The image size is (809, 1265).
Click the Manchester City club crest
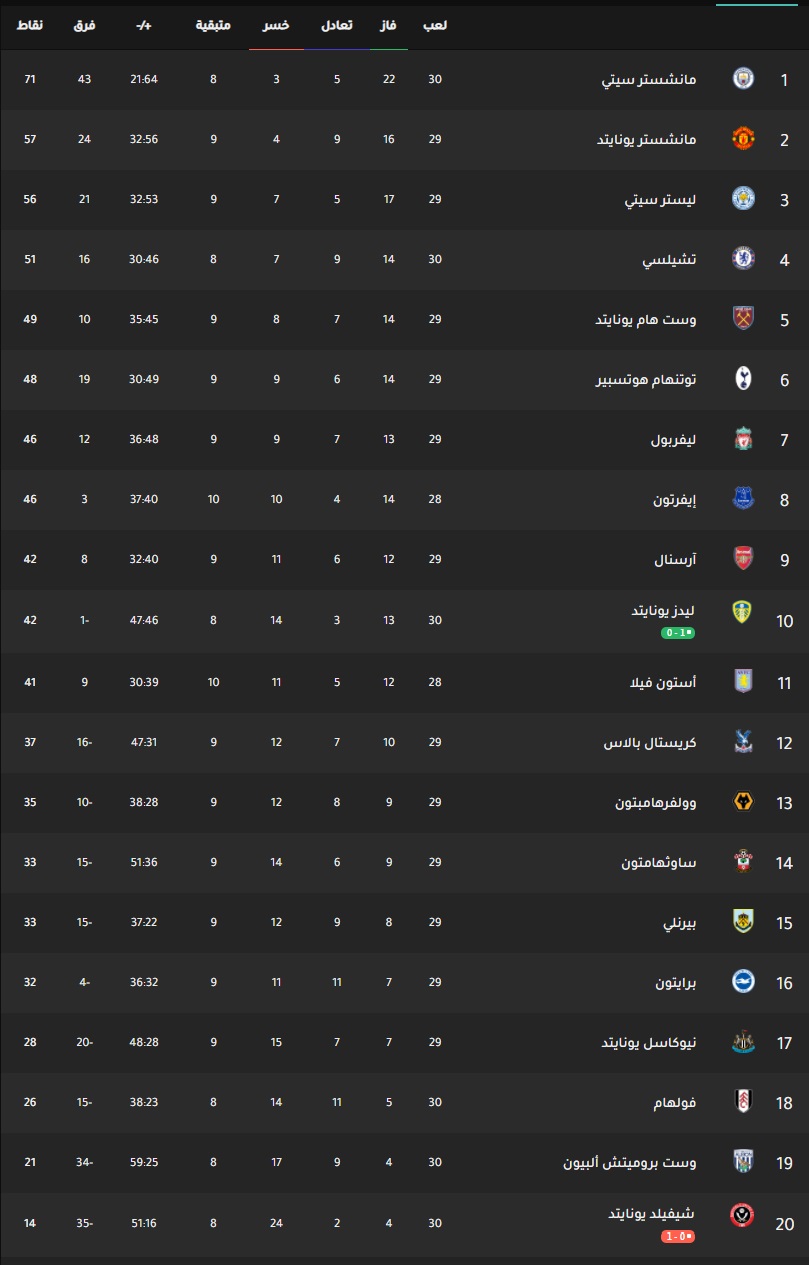point(743,79)
